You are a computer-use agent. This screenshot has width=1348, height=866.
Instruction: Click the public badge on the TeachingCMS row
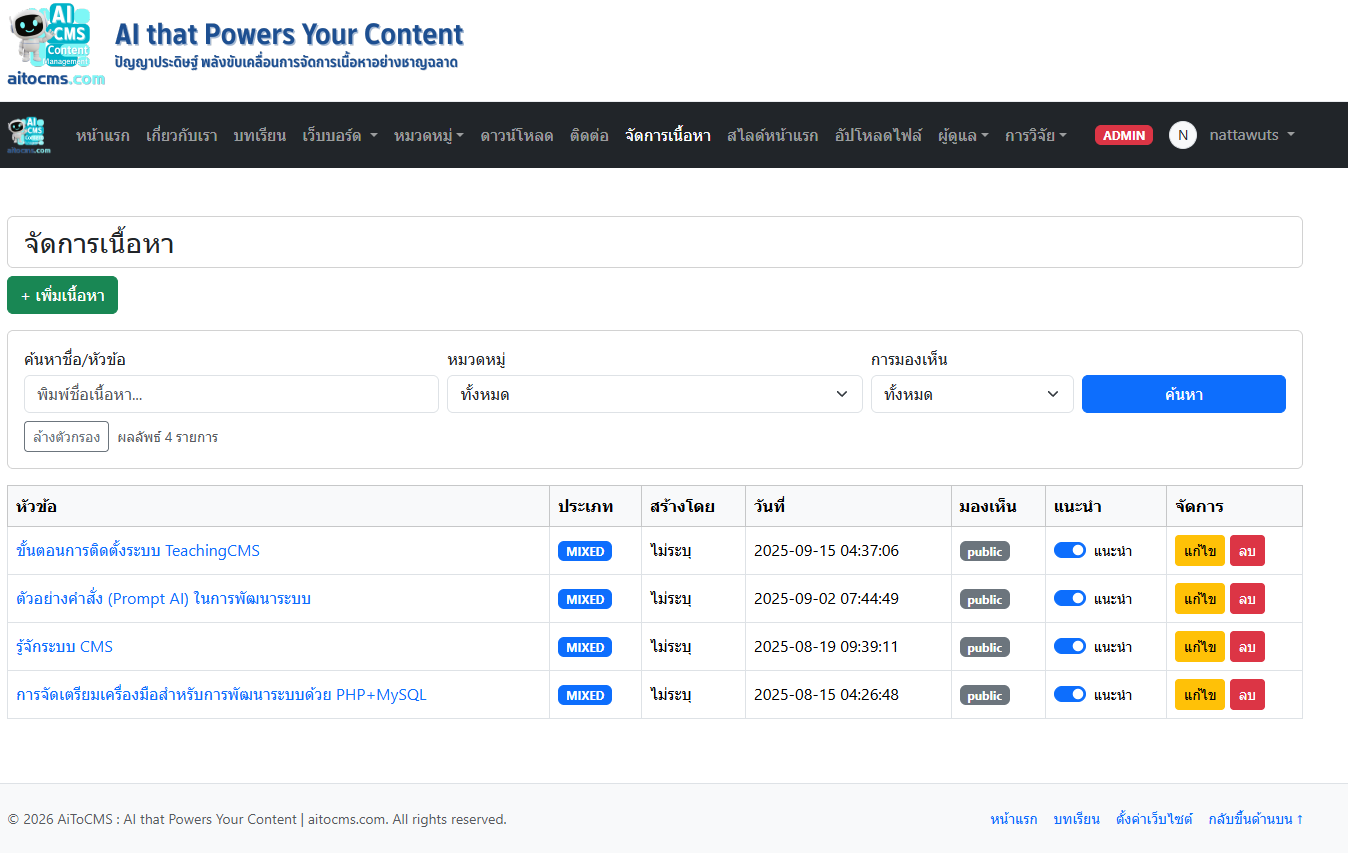(x=985, y=551)
